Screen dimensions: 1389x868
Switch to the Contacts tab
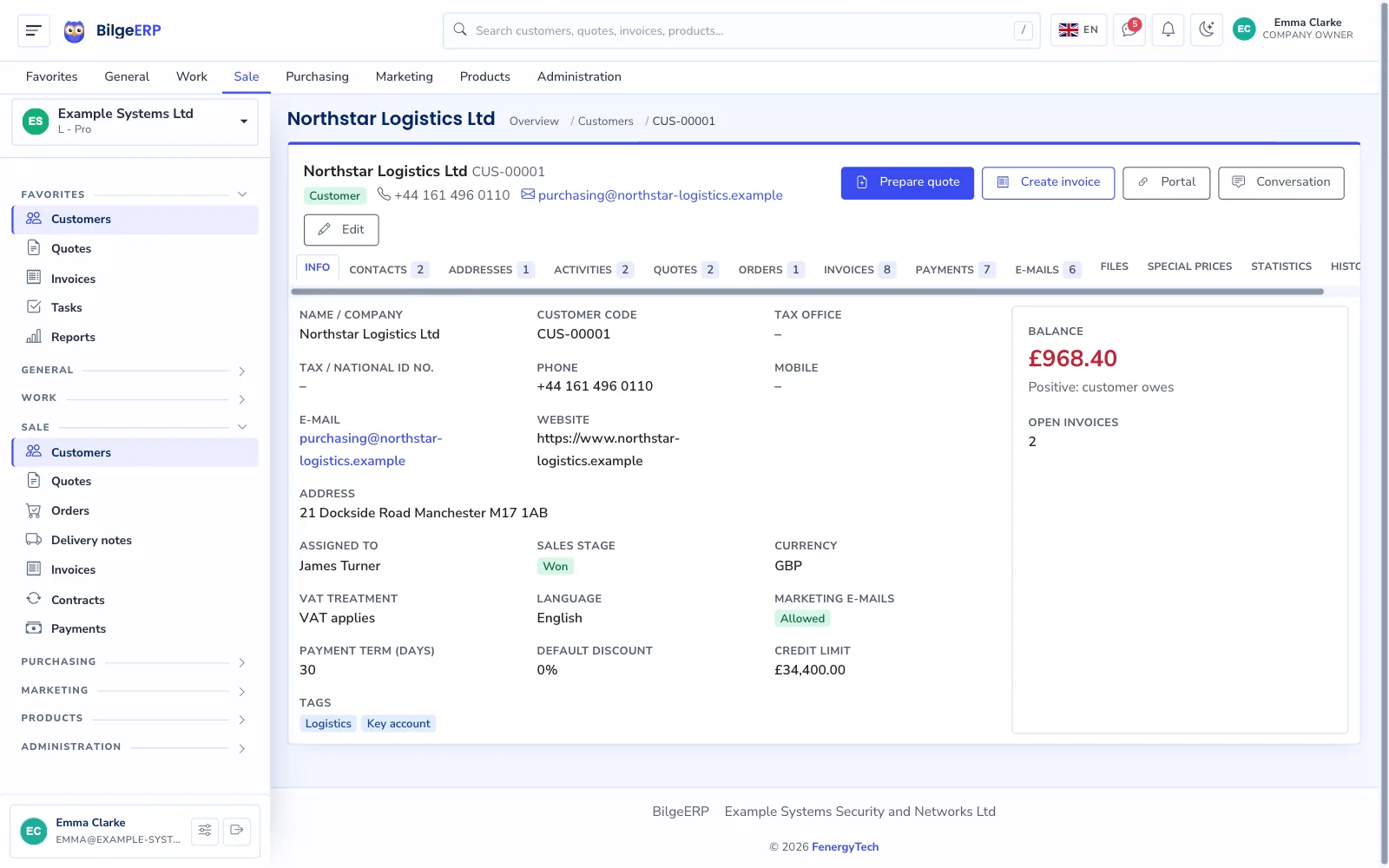click(389, 270)
